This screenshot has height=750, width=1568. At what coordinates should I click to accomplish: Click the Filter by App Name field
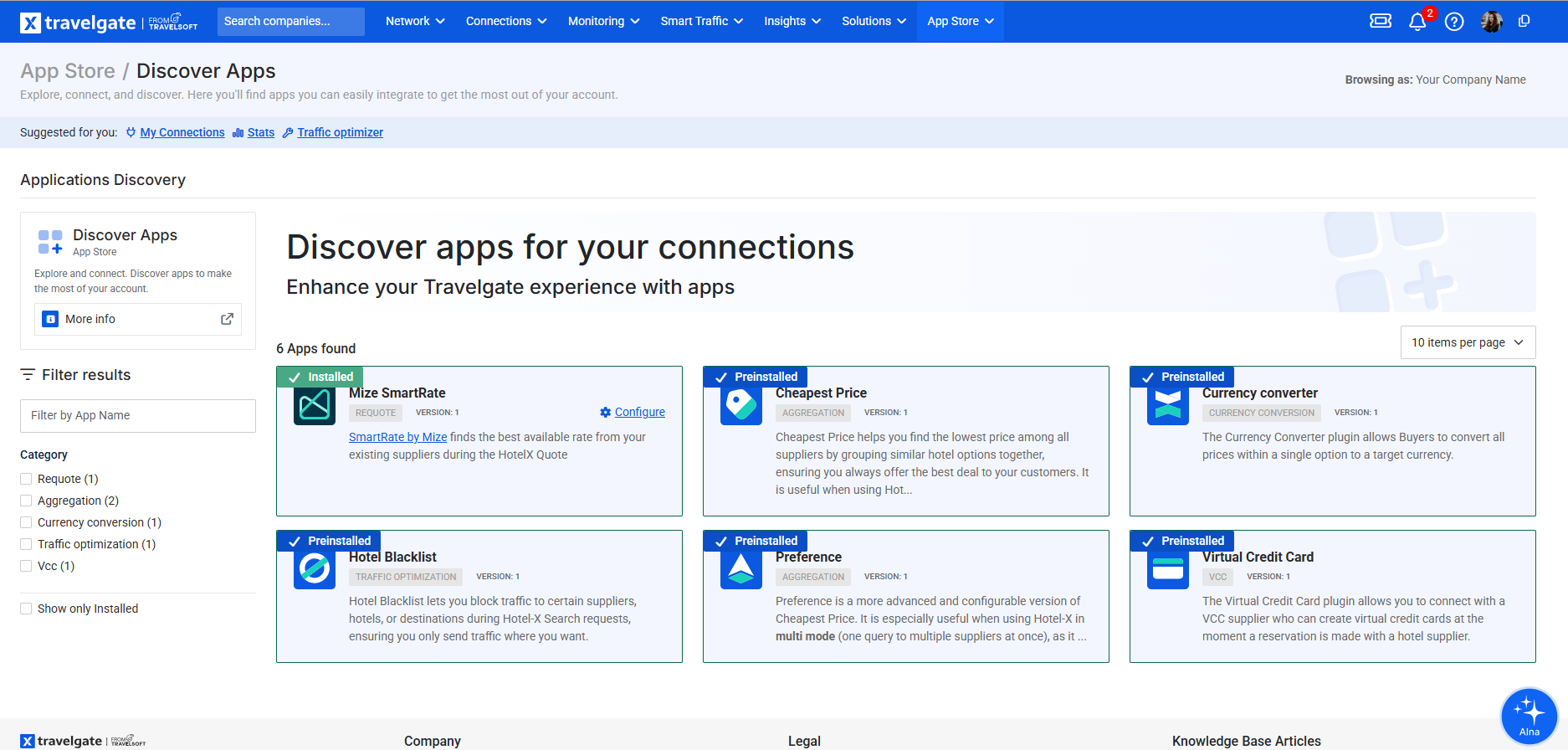click(138, 415)
